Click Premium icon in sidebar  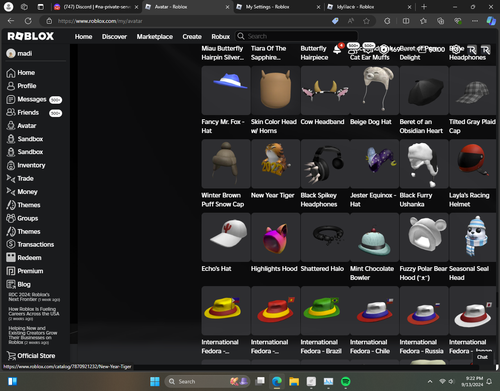11,271
